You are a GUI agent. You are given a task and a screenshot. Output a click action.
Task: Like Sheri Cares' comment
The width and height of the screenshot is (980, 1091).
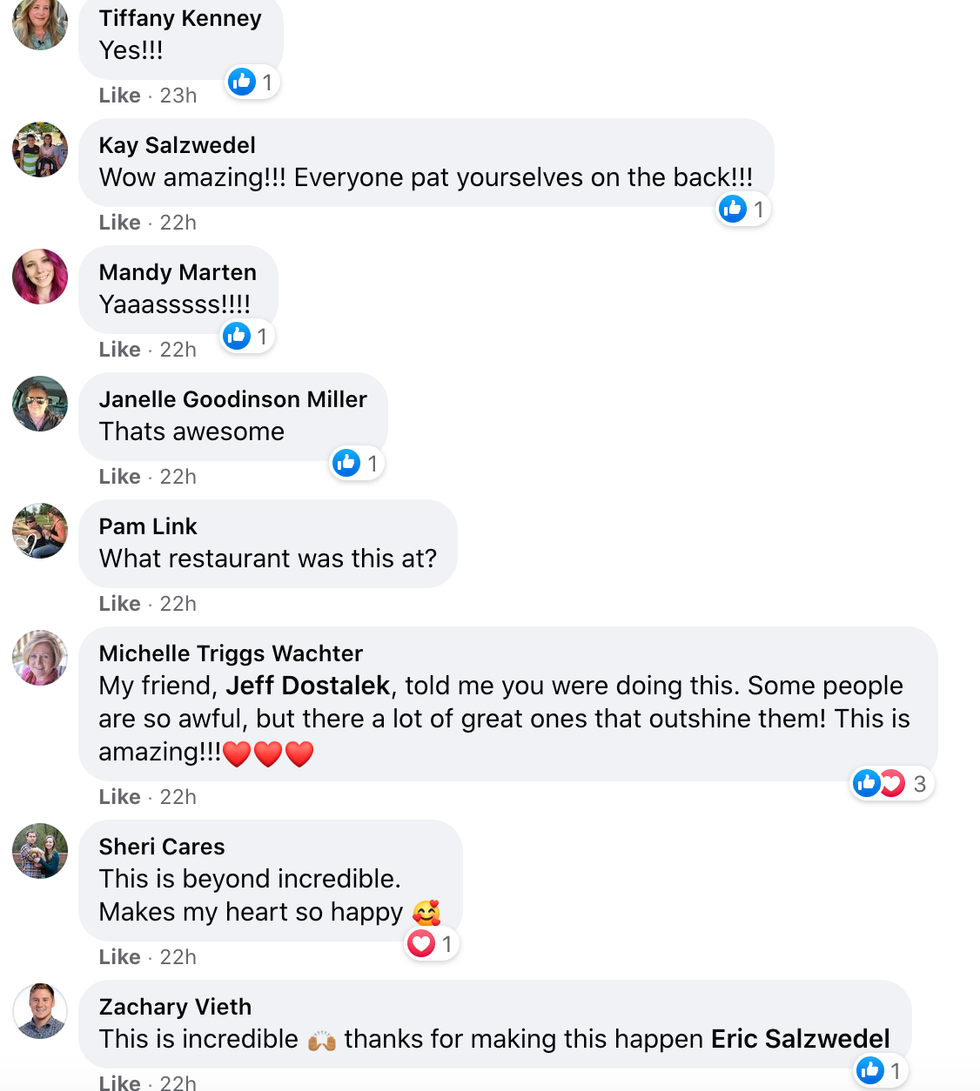(x=119, y=957)
